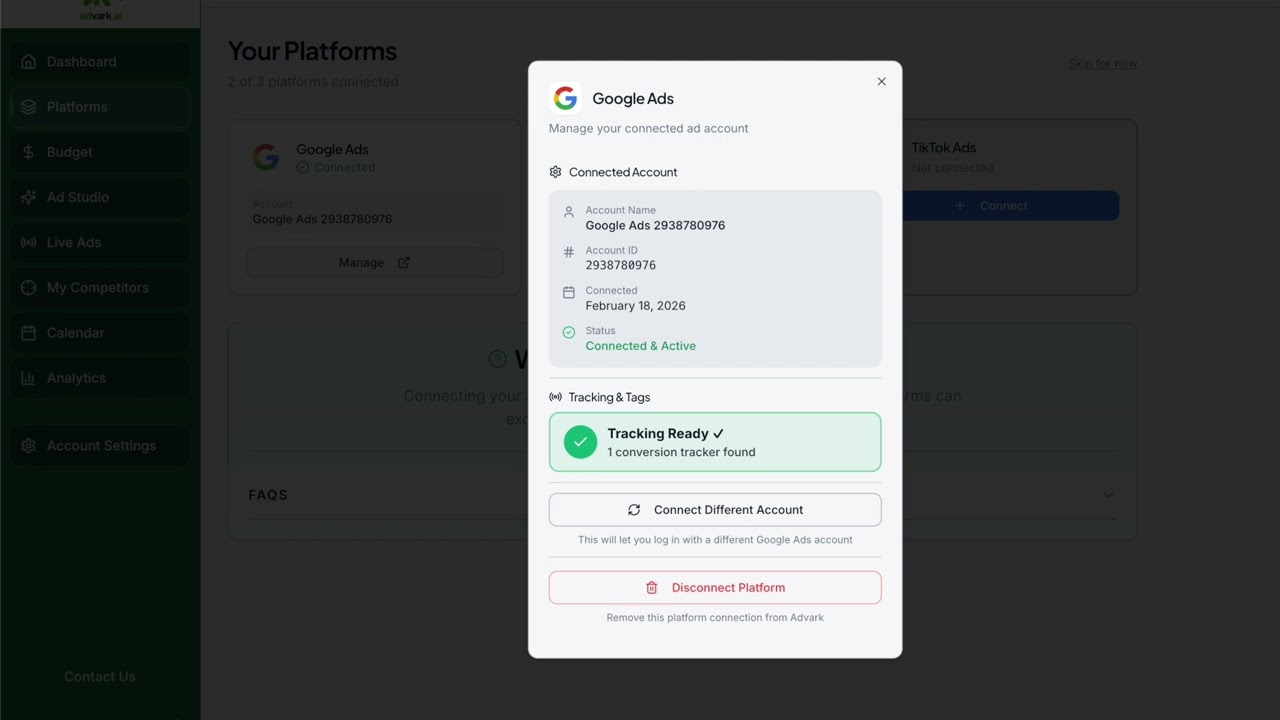Click Account ID value 2938780976
Image resolution: width=1280 pixels, height=720 pixels.
click(621, 266)
